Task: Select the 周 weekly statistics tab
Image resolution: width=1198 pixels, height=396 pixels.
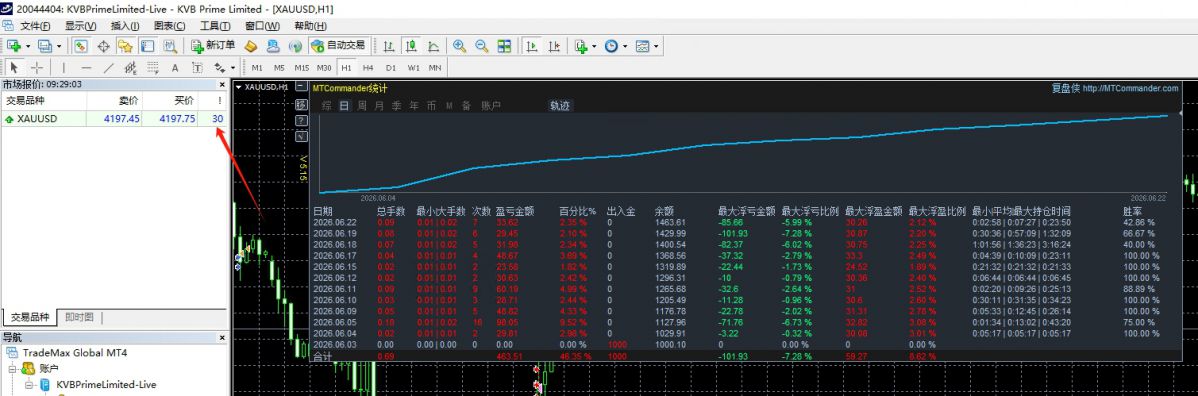Action: [361, 106]
